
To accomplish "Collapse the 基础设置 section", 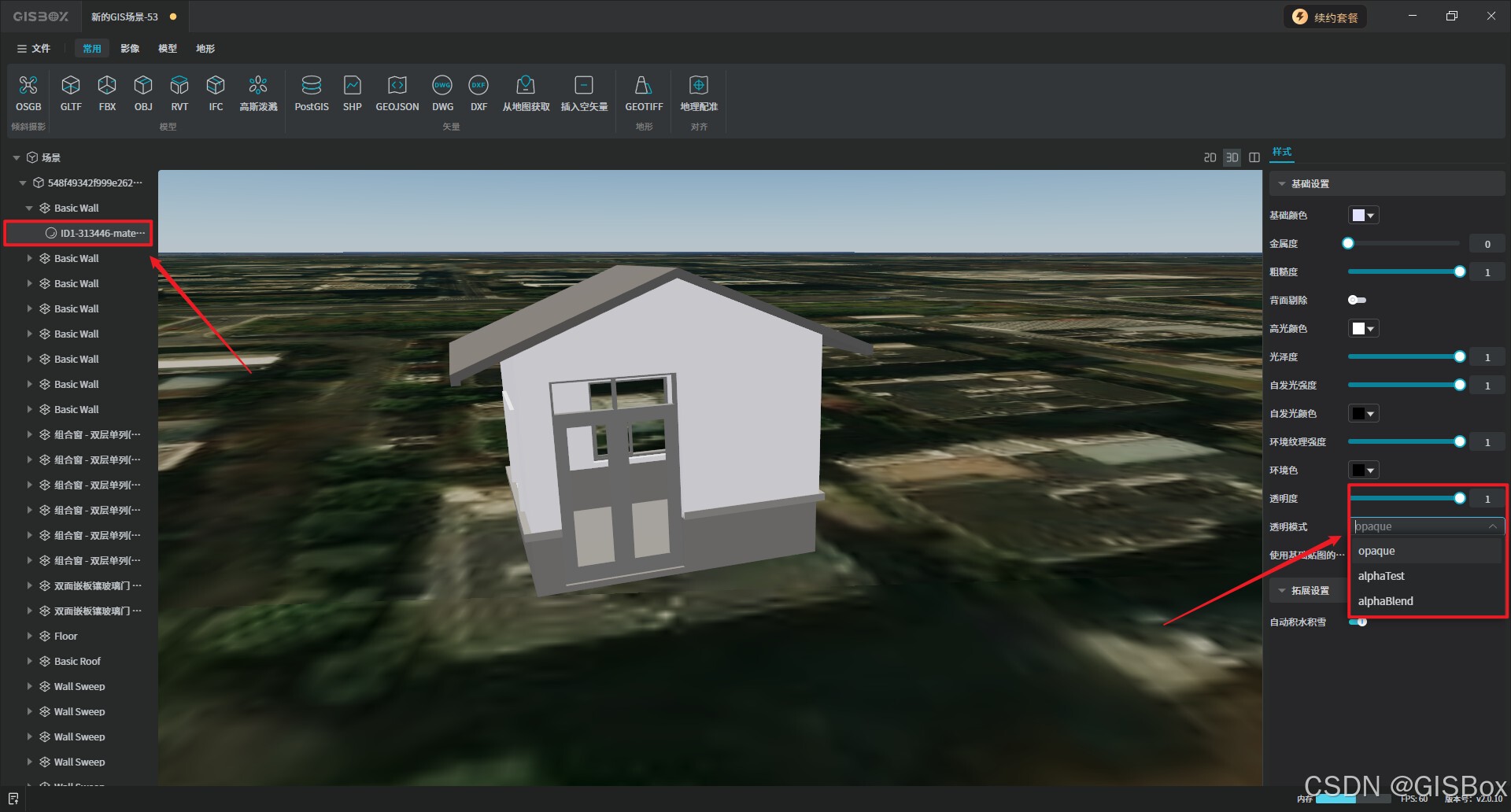I will click(x=1282, y=183).
